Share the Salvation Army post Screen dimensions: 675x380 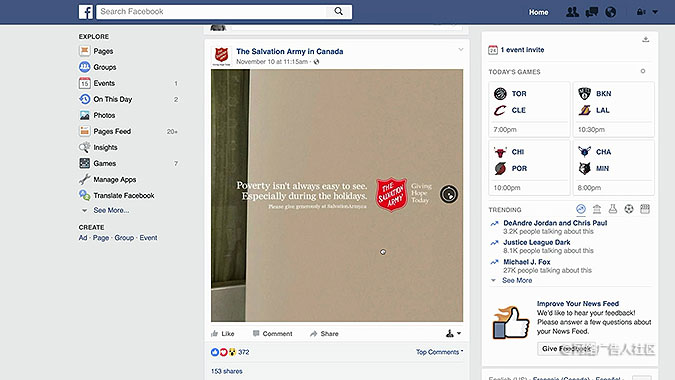(324, 334)
